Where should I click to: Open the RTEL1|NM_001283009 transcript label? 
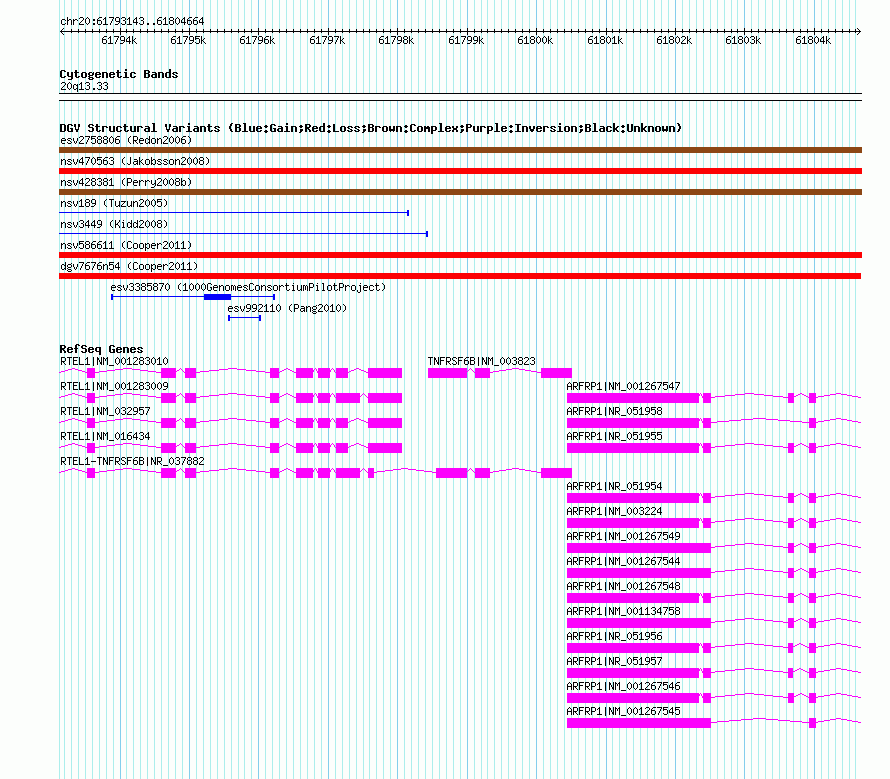tap(114, 386)
